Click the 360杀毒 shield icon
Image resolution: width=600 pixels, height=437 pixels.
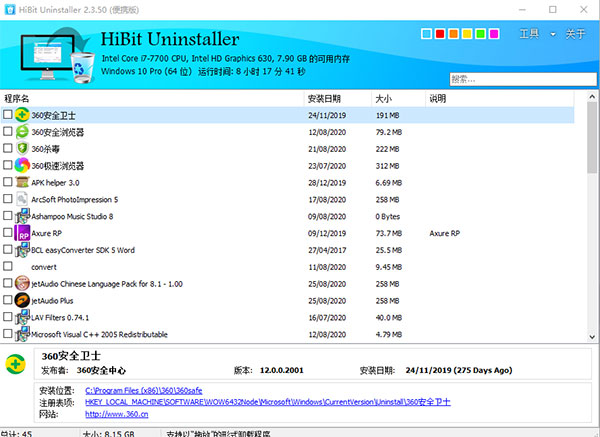[22, 148]
